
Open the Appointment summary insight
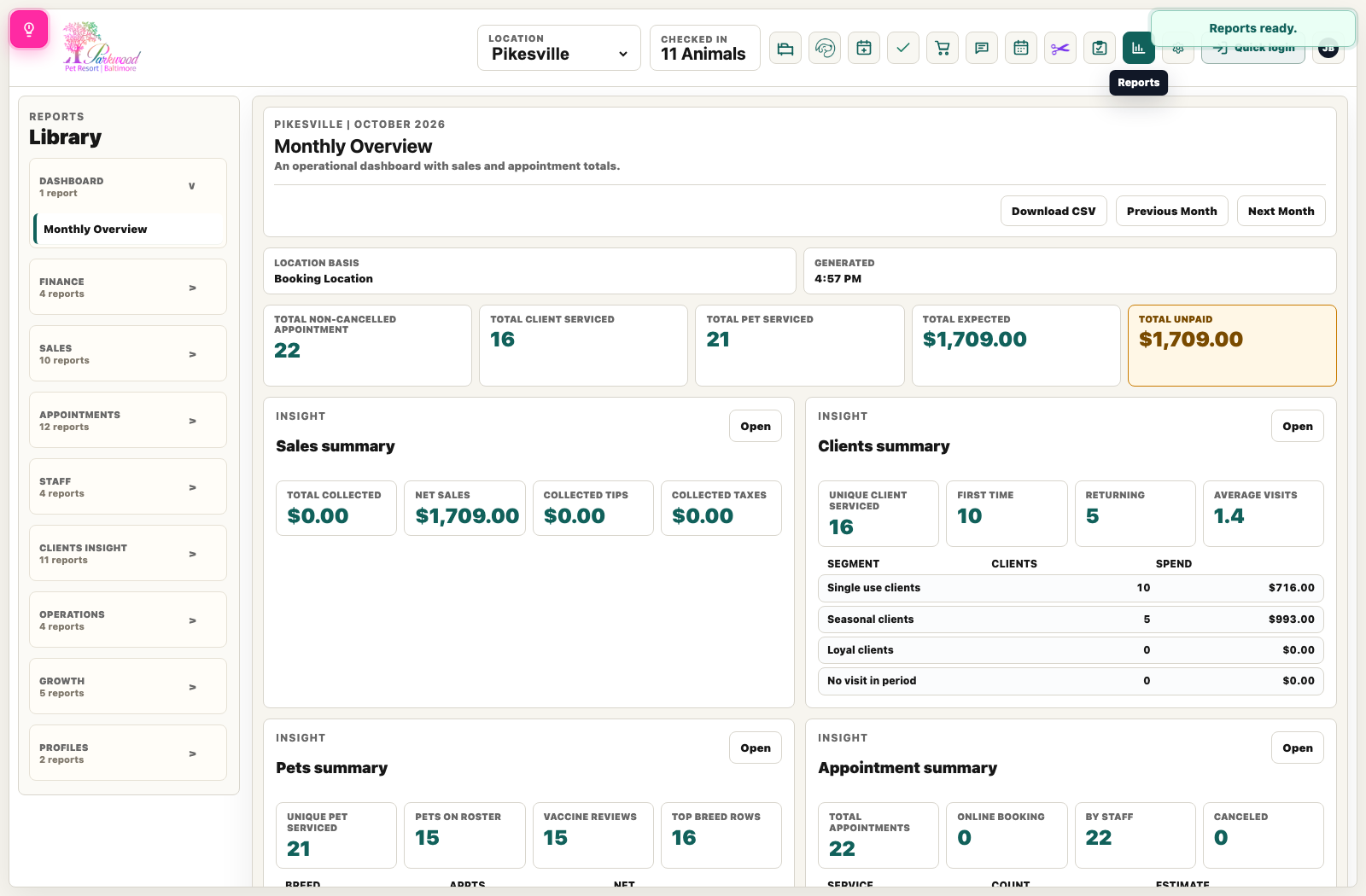[1298, 748]
